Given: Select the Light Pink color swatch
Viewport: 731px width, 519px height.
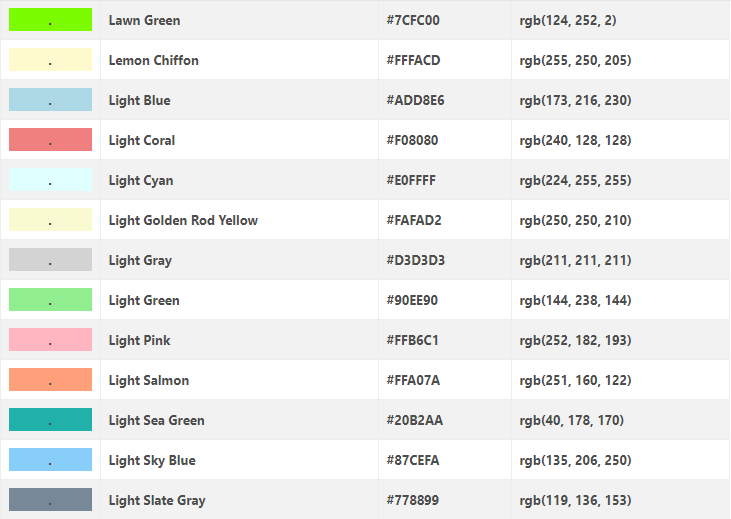Looking at the screenshot, I should (50, 340).
